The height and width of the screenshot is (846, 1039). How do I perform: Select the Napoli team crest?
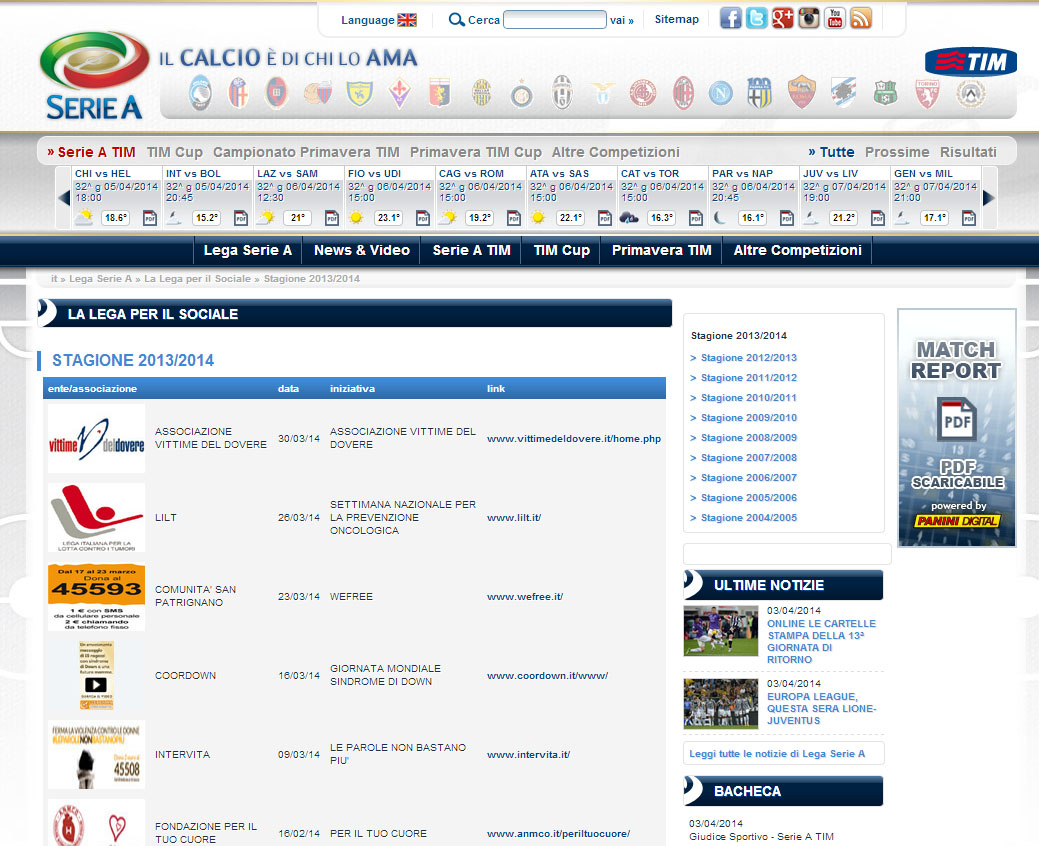point(720,93)
